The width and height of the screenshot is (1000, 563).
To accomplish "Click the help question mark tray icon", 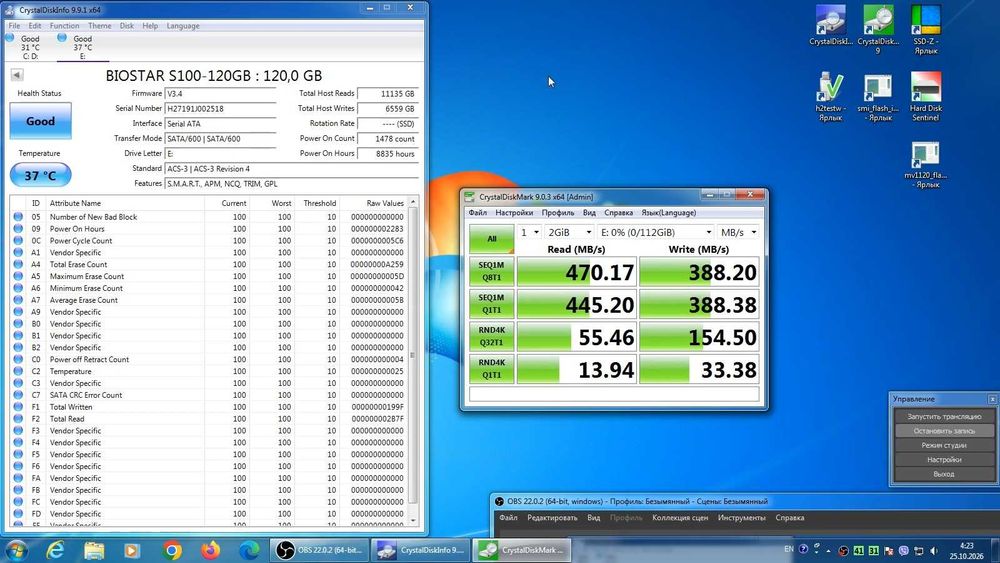I will [x=803, y=549].
